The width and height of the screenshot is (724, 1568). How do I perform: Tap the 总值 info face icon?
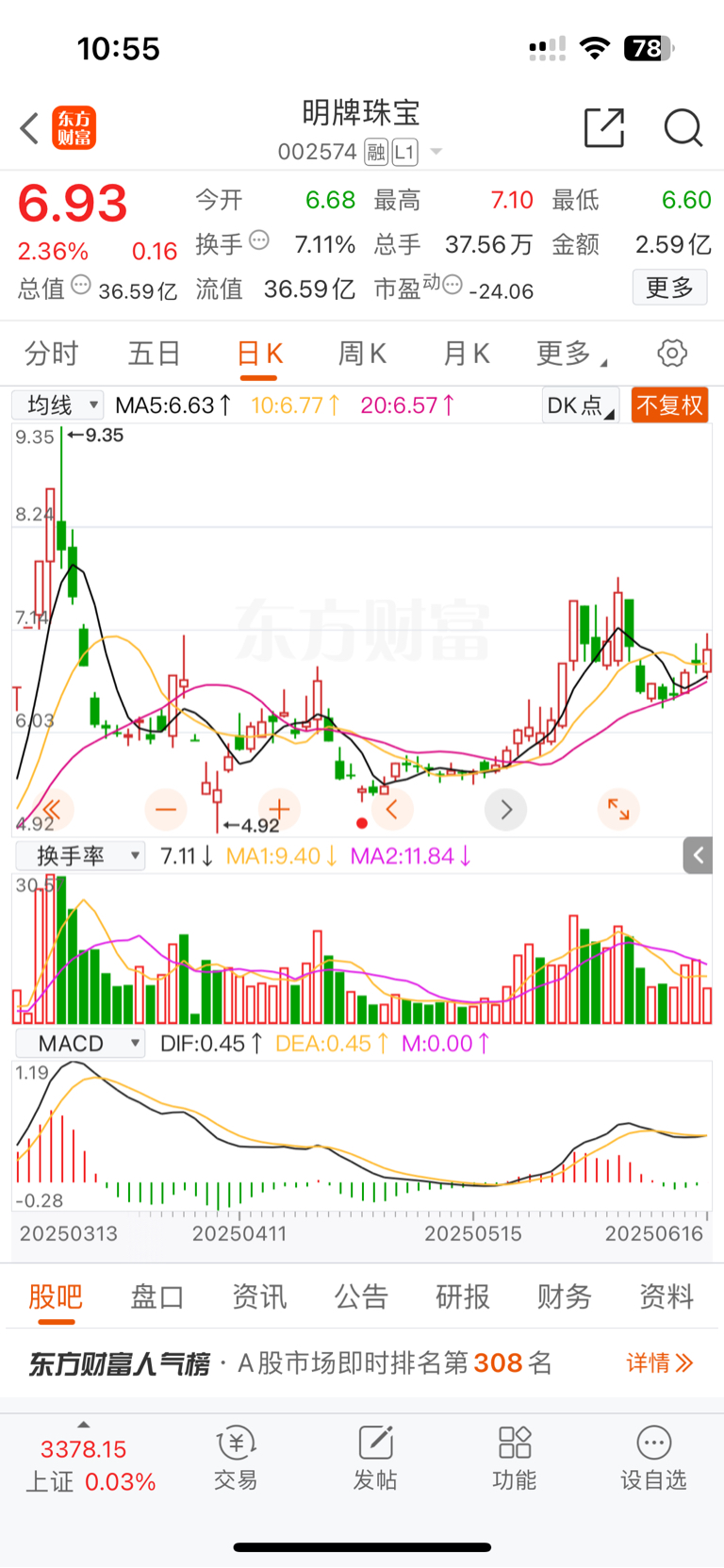point(81,285)
